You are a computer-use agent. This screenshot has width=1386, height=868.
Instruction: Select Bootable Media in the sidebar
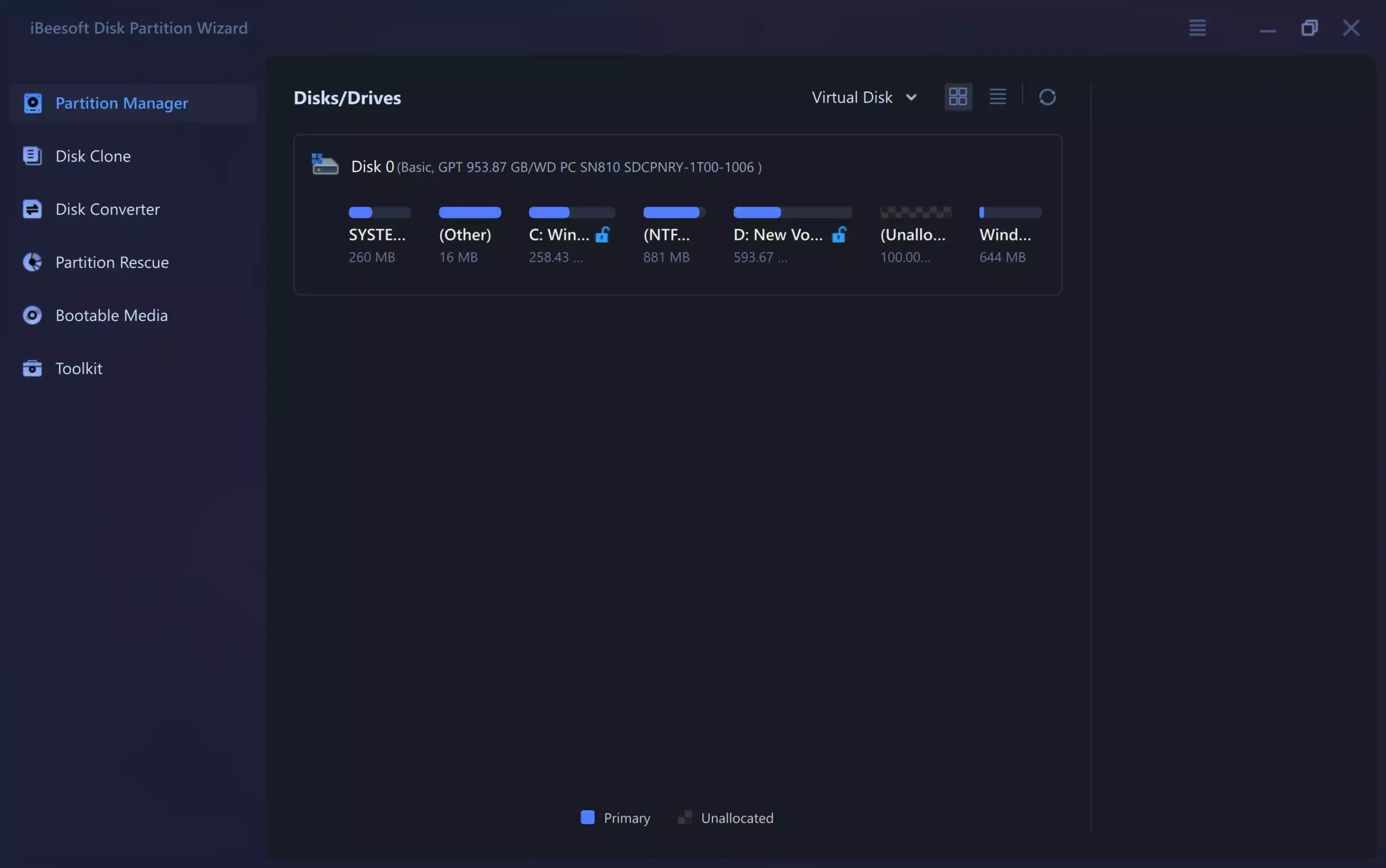(133, 315)
